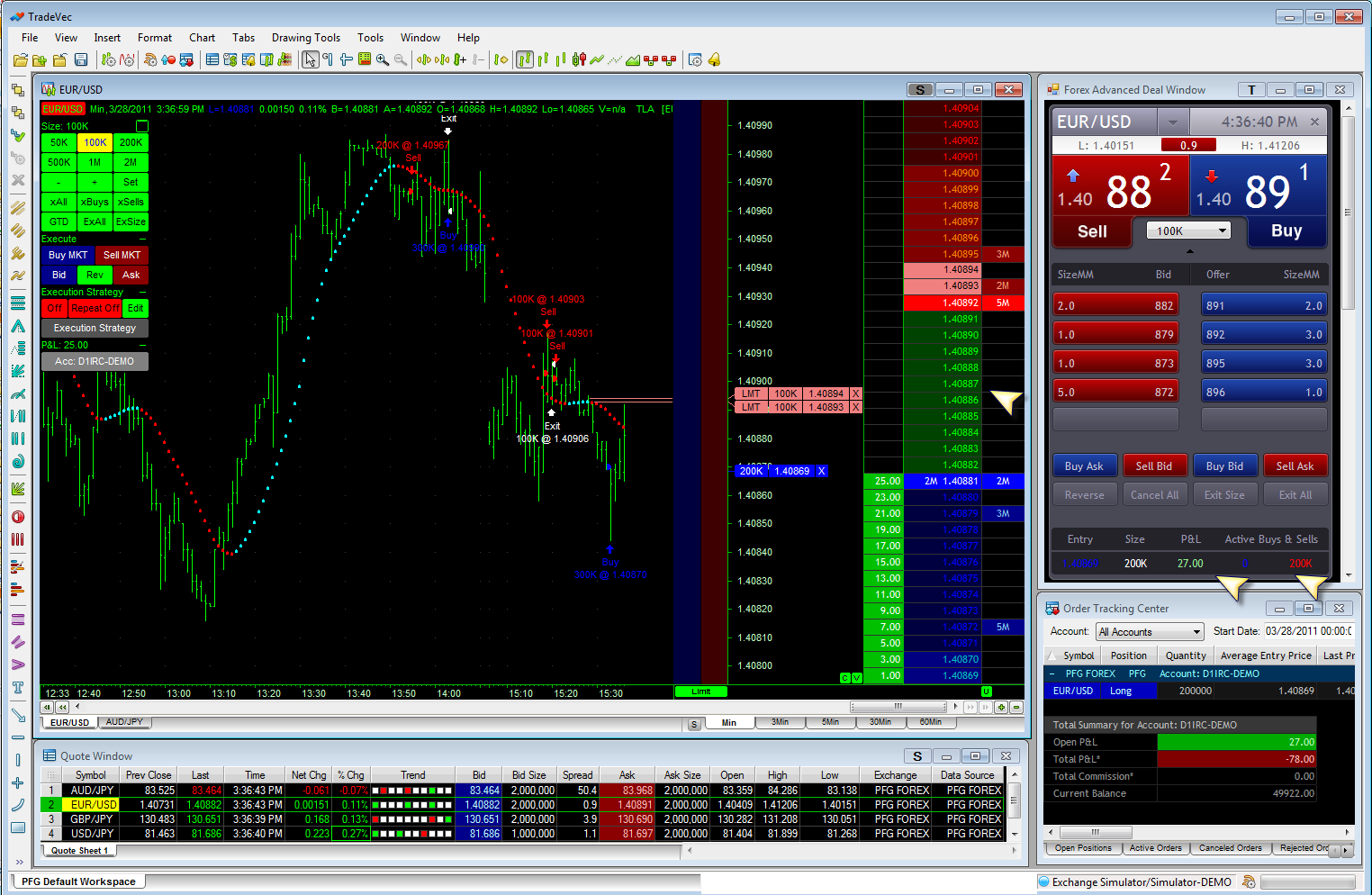The image size is (1372, 895).
Task: Click the spiral tool in left sidebar
Action: [x=18, y=462]
